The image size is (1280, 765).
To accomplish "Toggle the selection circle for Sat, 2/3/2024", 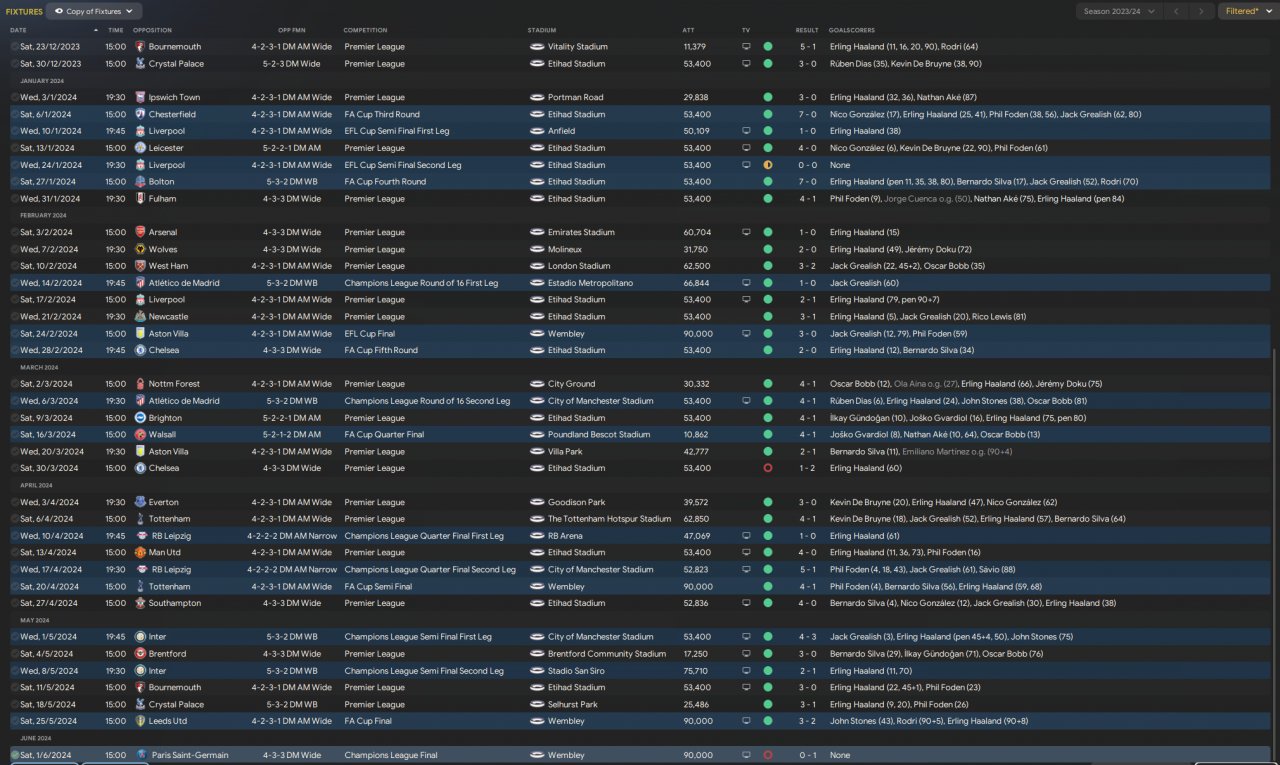I will [x=15, y=384].
